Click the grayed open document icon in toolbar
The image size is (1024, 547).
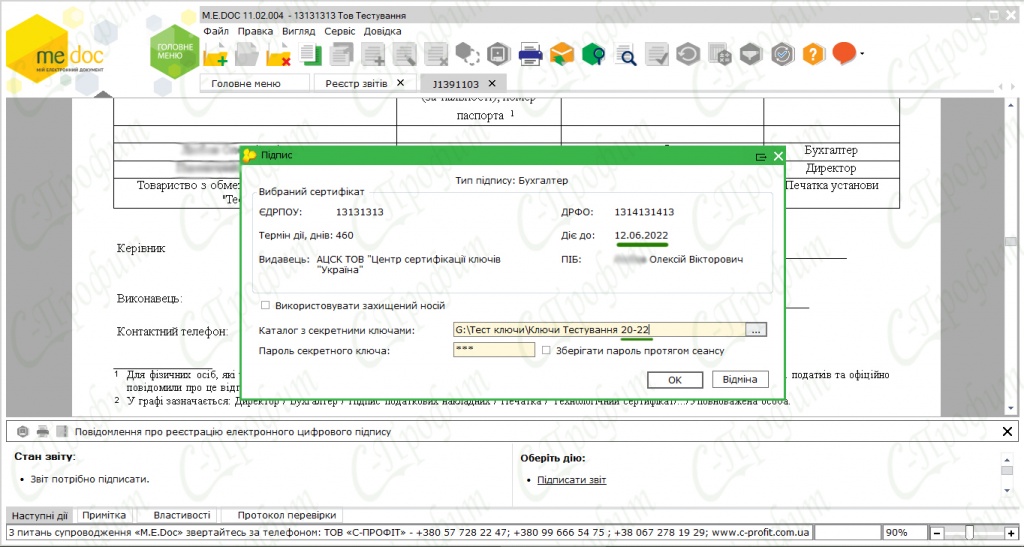pyautogui.click(x=247, y=55)
